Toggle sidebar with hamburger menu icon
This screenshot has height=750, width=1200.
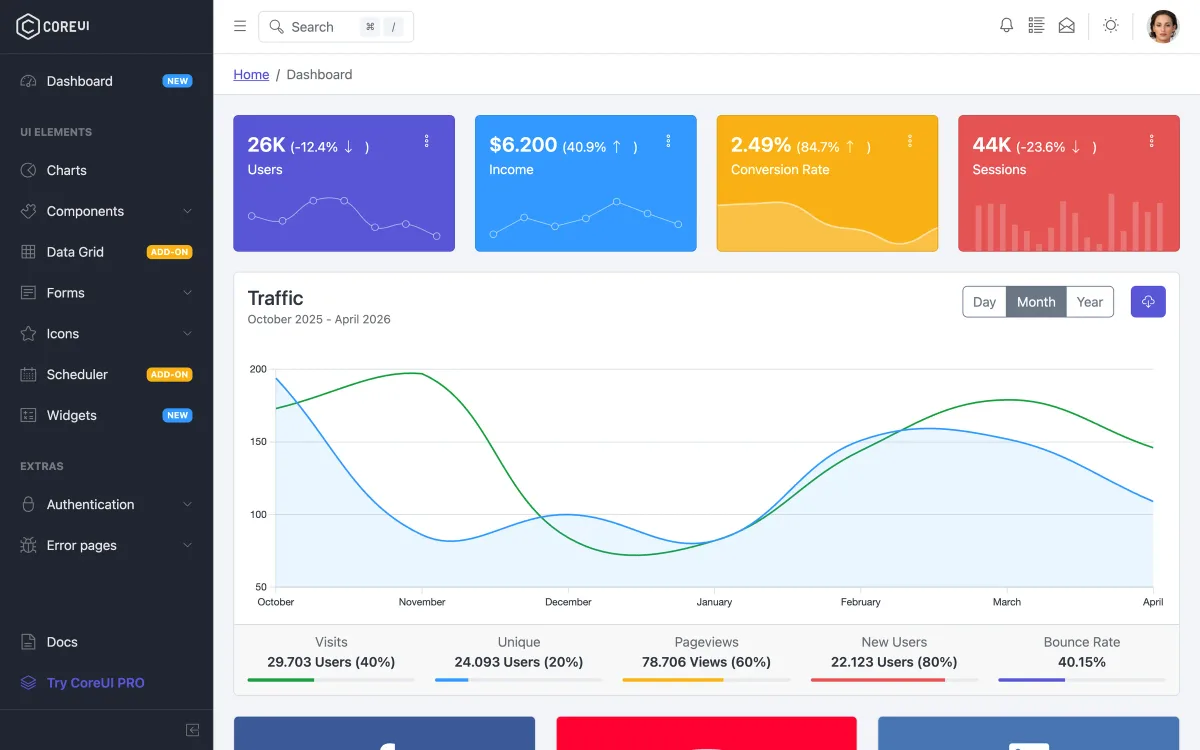pyautogui.click(x=240, y=27)
